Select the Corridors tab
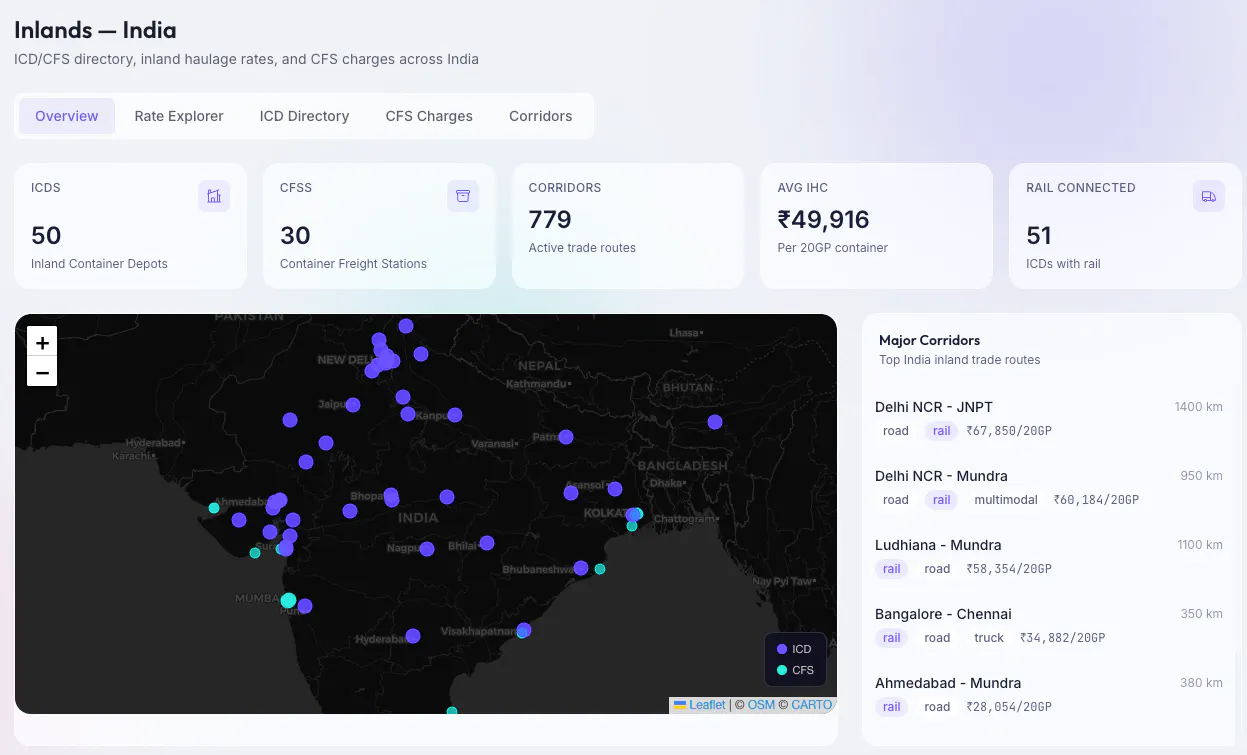This screenshot has width=1247, height=755. coord(541,116)
